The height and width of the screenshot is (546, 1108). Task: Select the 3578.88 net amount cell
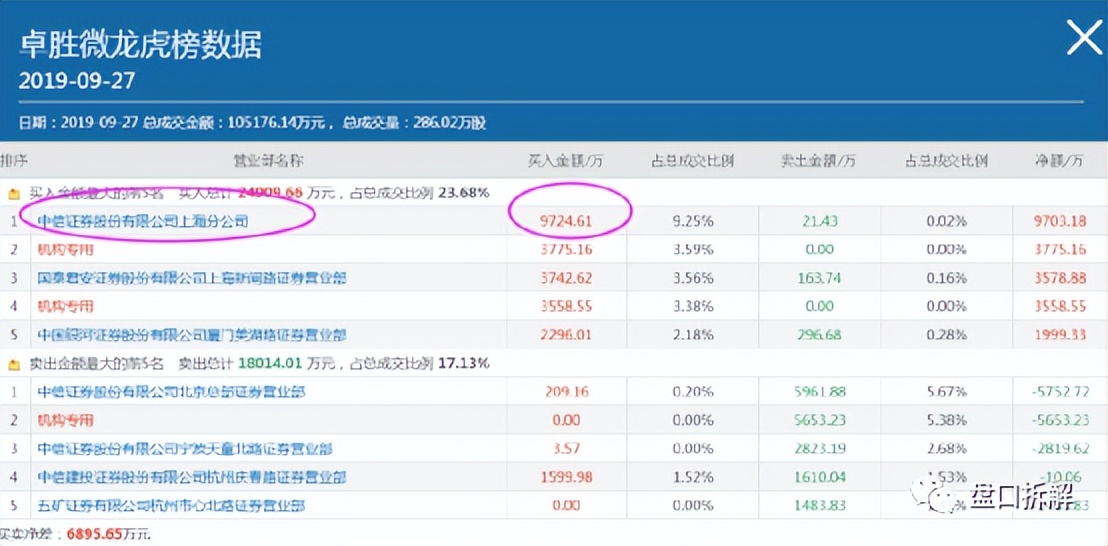(x=1059, y=278)
